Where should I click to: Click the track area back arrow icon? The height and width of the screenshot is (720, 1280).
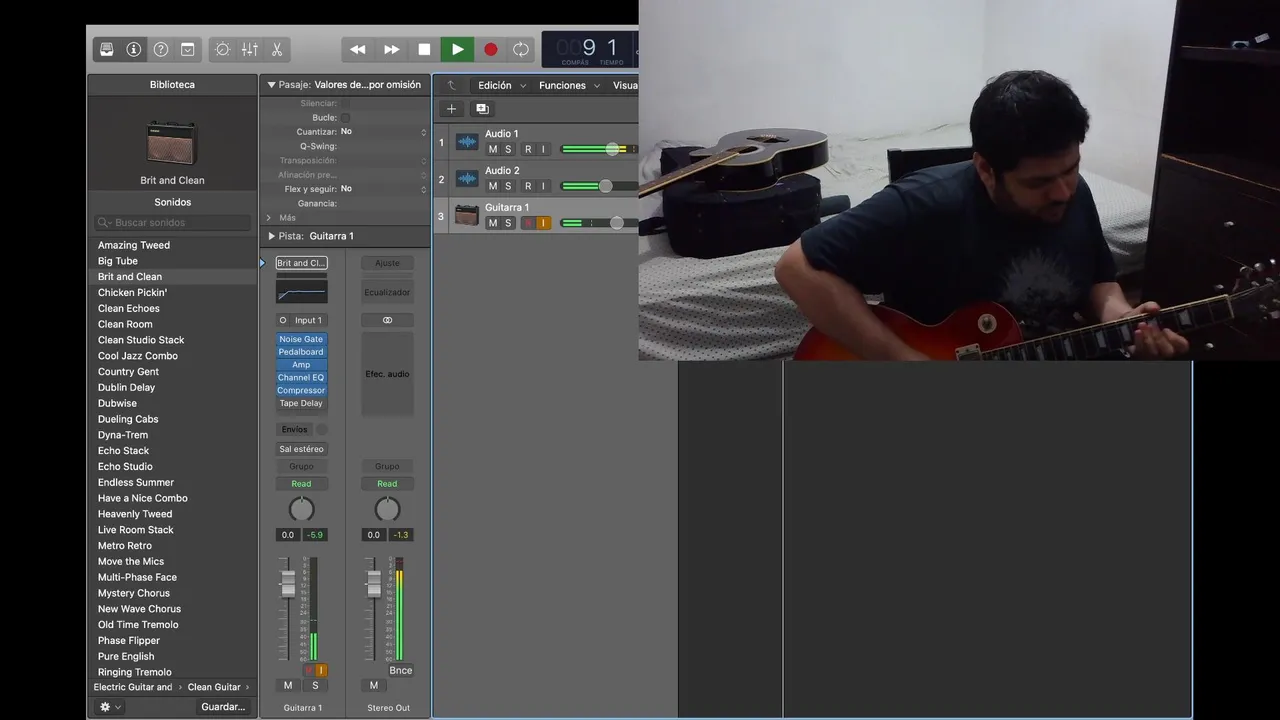point(452,86)
